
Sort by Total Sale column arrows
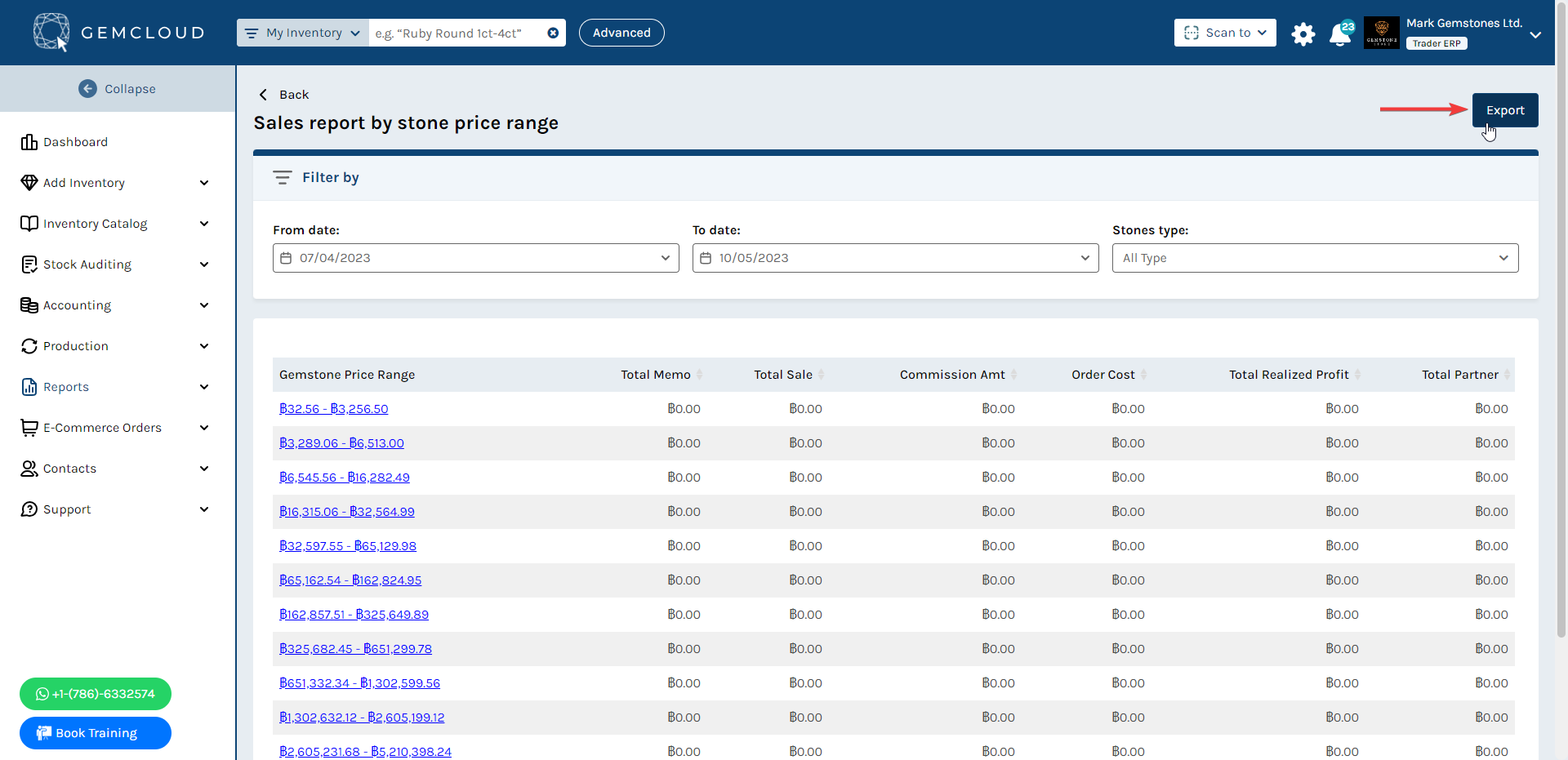click(821, 375)
